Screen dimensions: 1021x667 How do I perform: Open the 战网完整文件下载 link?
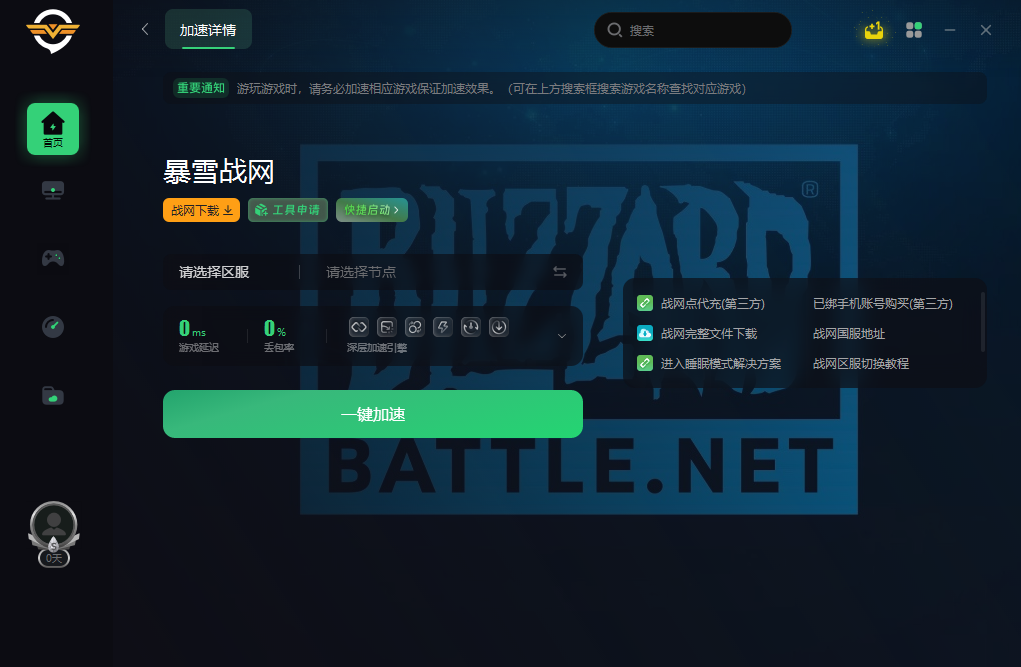pyautogui.click(x=709, y=334)
